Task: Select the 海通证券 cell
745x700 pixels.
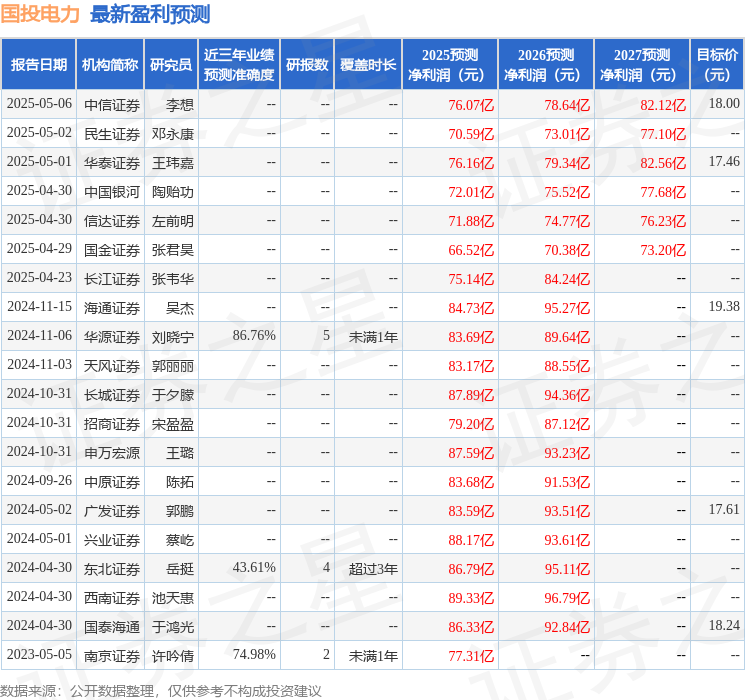Action: click(x=112, y=308)
